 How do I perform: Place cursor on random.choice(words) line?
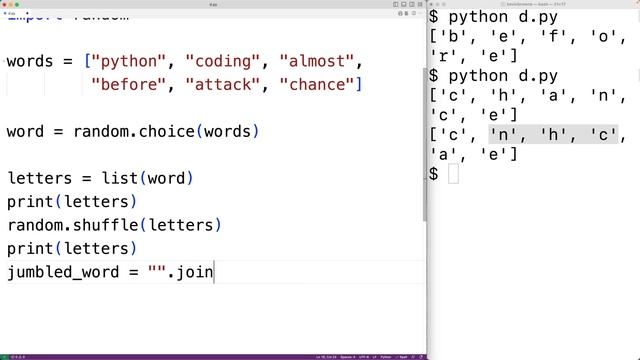133,131
